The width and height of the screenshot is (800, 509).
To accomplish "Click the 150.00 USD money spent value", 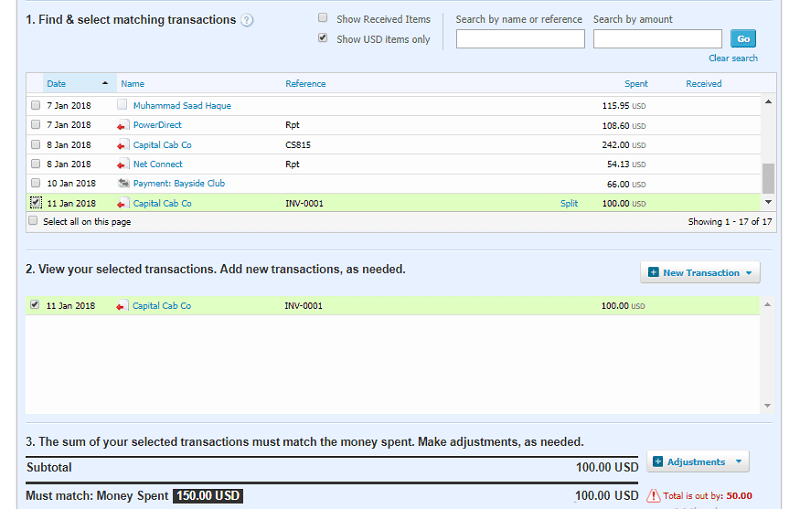I will click(208, 496).
